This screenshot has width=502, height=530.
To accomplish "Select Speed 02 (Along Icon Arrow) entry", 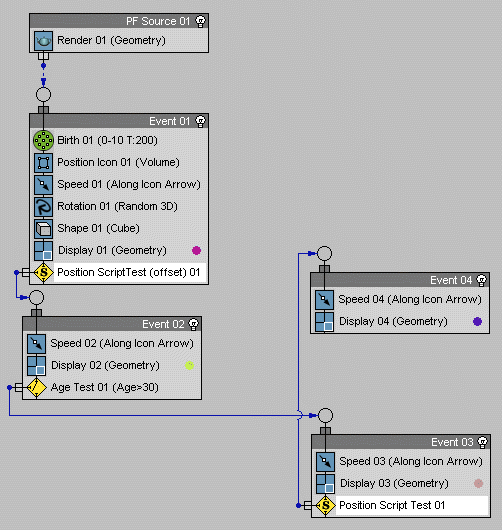I will tap(122, 343).
